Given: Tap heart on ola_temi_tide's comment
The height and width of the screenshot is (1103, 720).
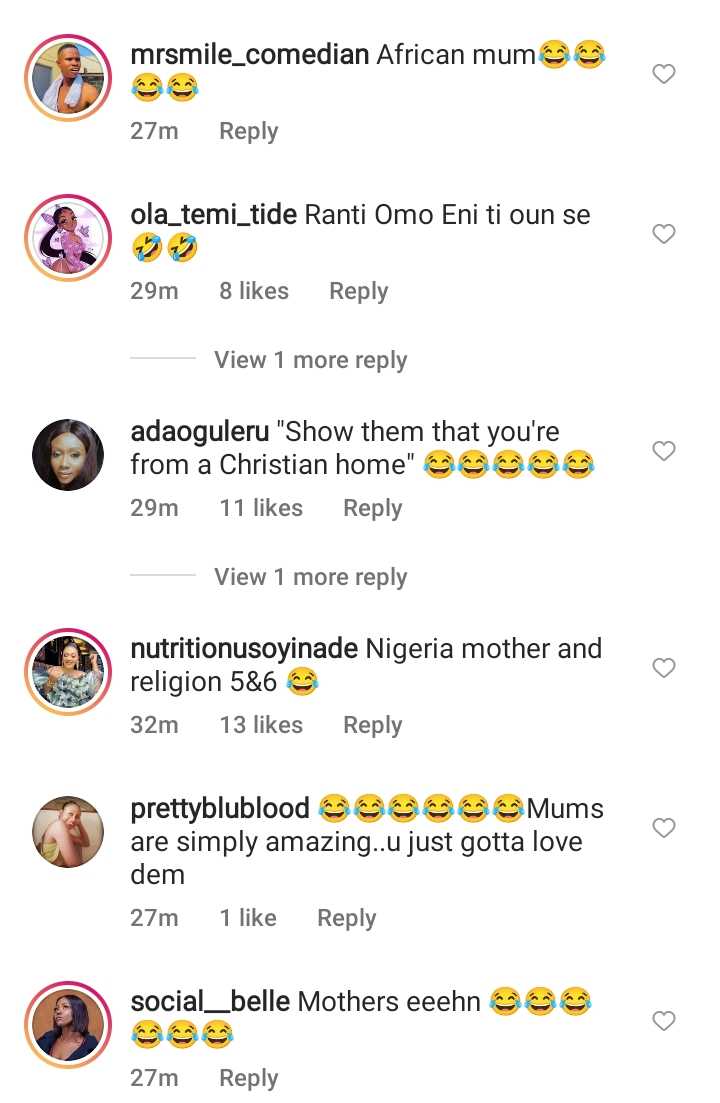Looking at the screenshot, I should [664, 234].
